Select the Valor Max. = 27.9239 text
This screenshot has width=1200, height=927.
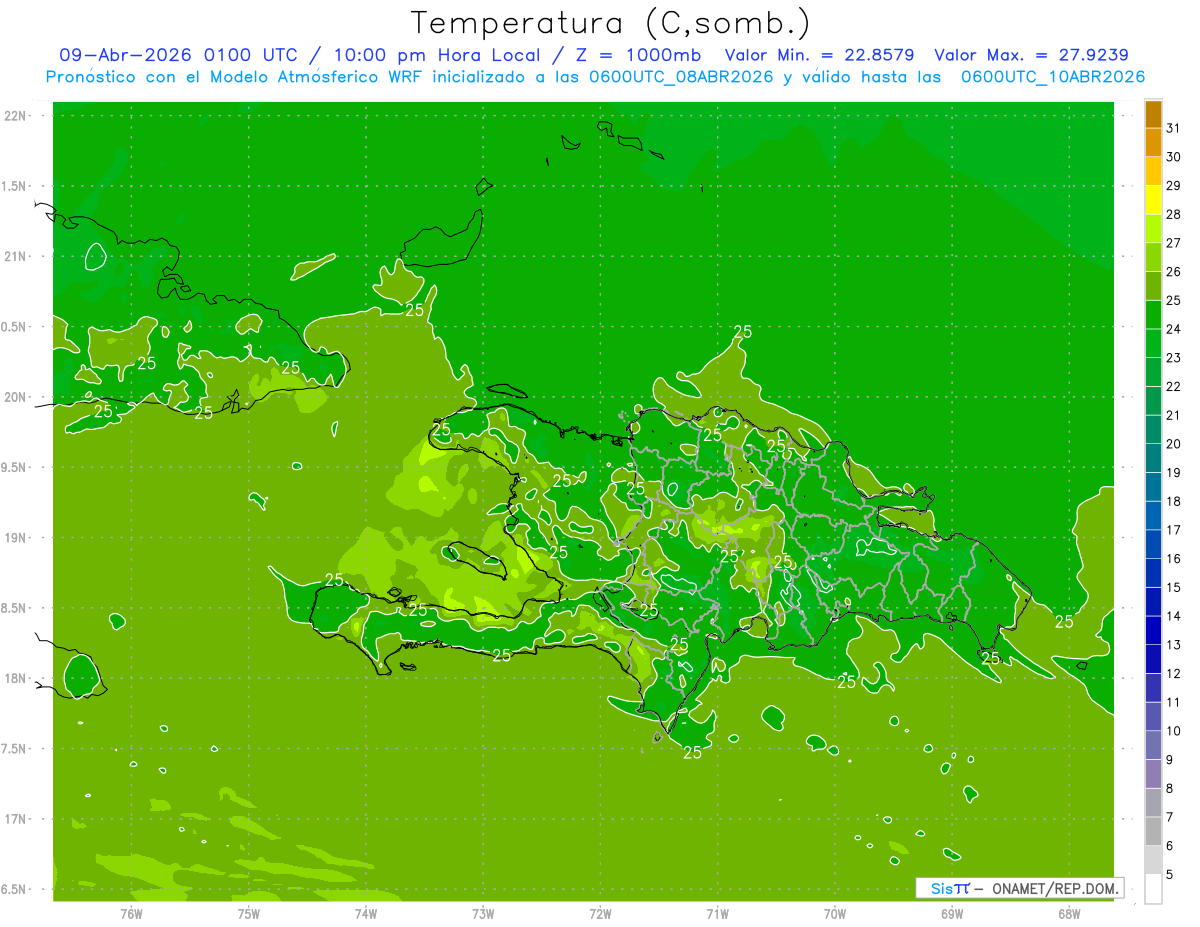point(1031,55)
